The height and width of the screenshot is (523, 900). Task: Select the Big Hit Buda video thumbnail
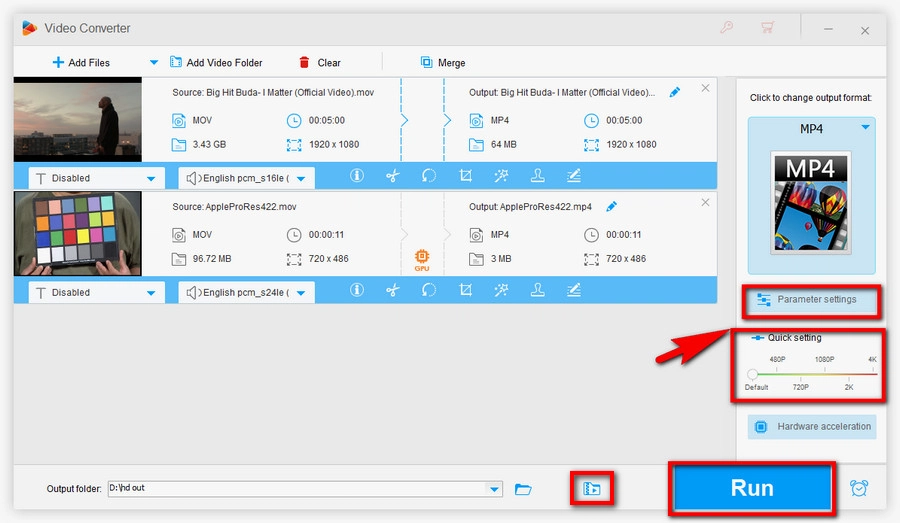tap(77, 119)
